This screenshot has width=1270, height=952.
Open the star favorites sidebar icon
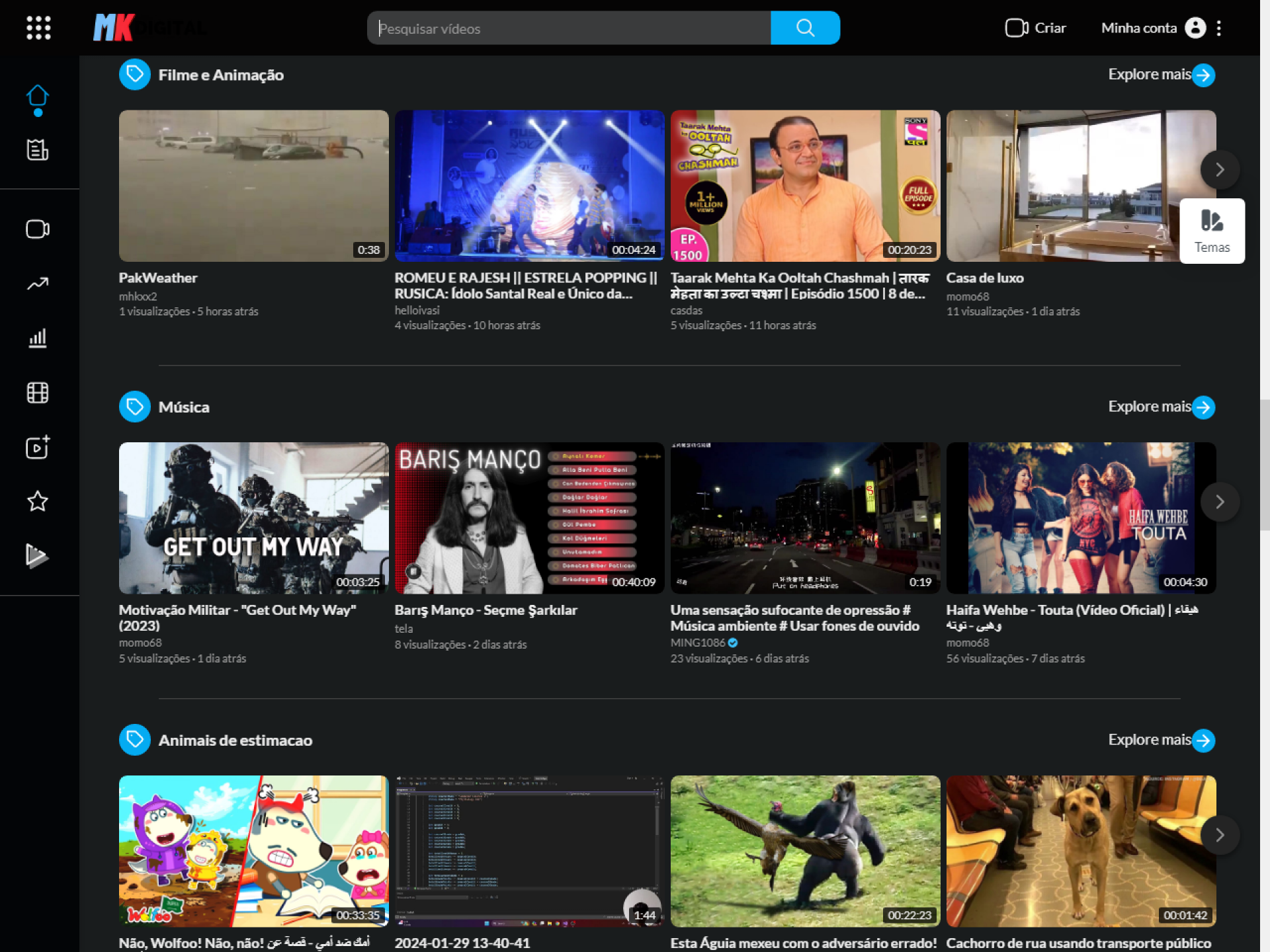(38, 501)
